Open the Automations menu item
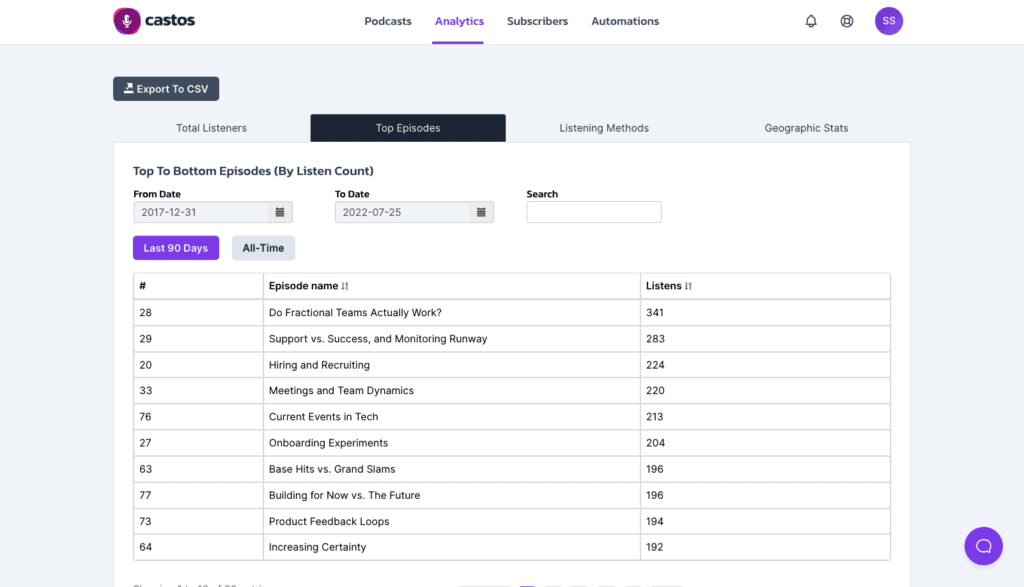The width and height of the screenshot is (1024, 587). [625, 21]
